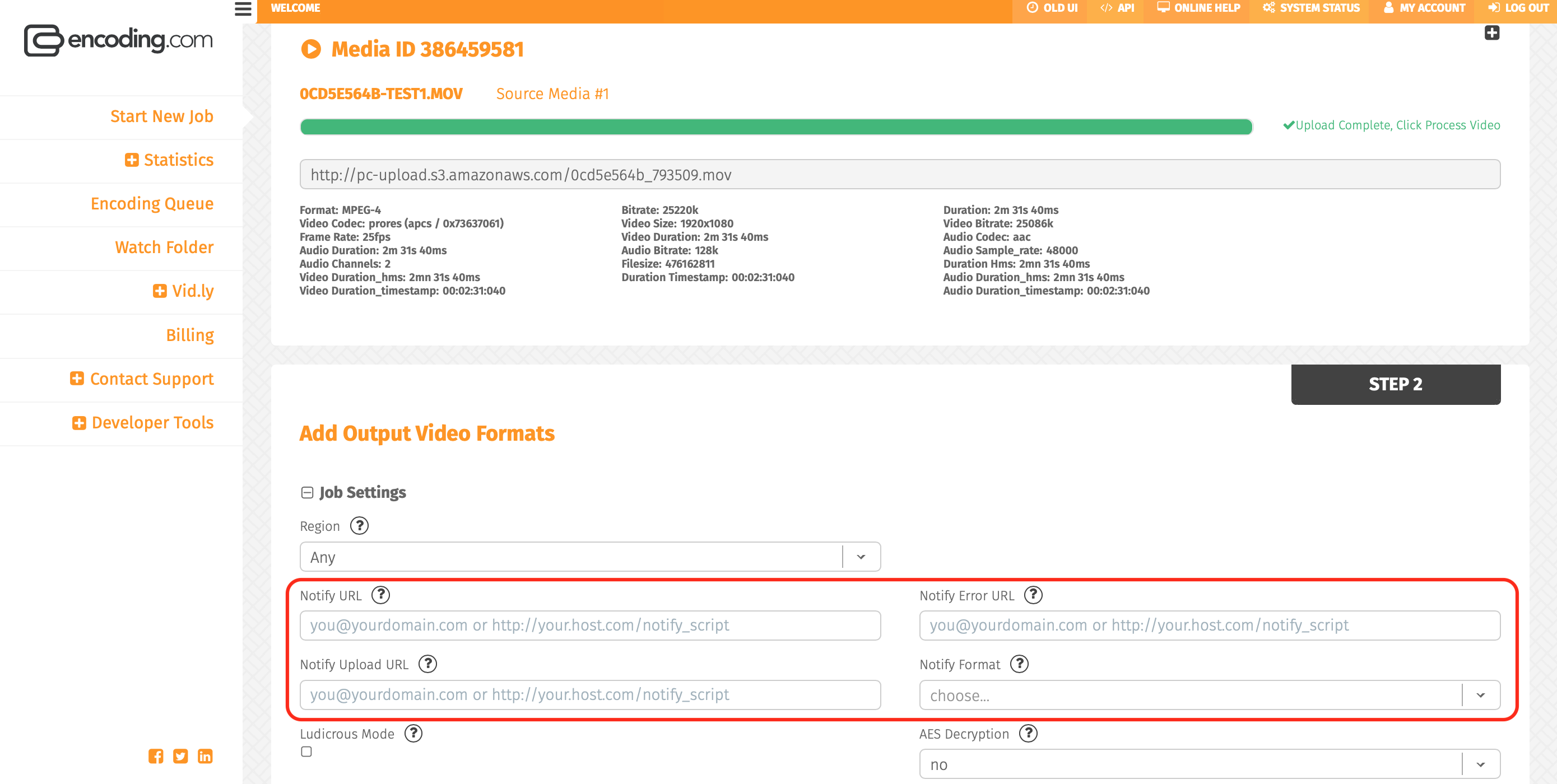This screenshot has height=784, width=1557.
Task: Show help for Ludicrous Mode
Action: pyautogui.click(x=413, y=733)
